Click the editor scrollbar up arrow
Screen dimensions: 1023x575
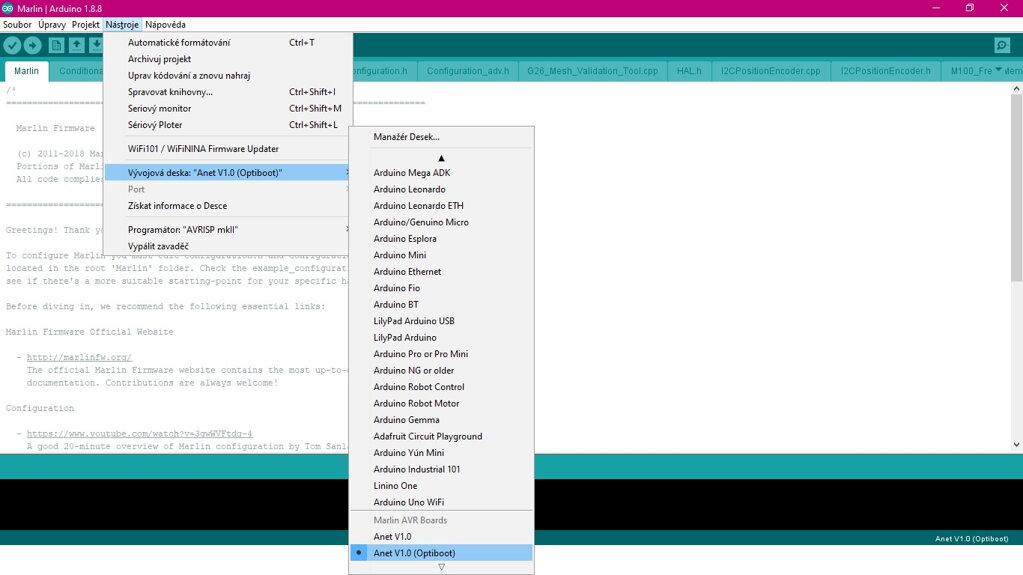click(1016, 88)
